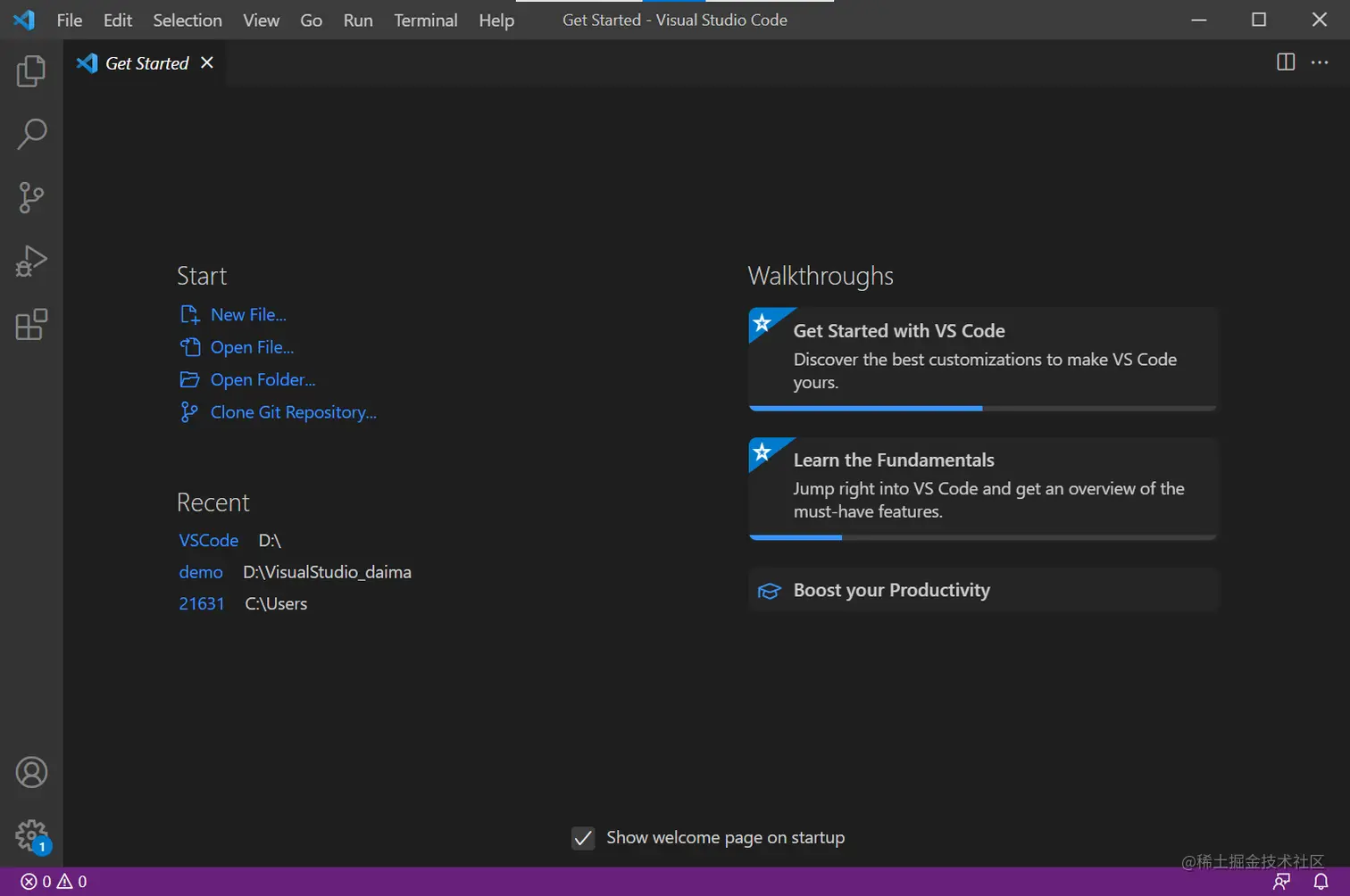Open the Explorer view in activity bar
1350x896 pixels.
coord(31,71)
